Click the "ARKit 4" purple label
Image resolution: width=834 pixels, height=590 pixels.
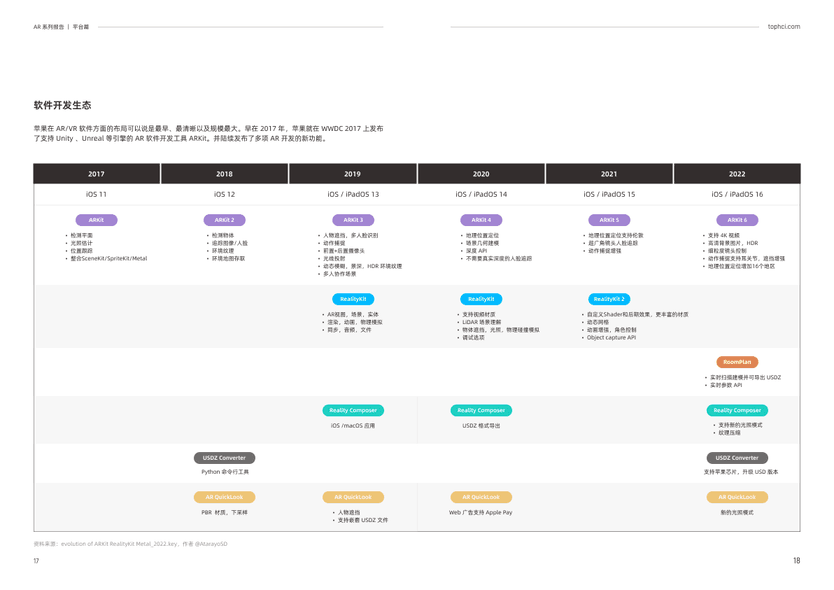point(481,220)
